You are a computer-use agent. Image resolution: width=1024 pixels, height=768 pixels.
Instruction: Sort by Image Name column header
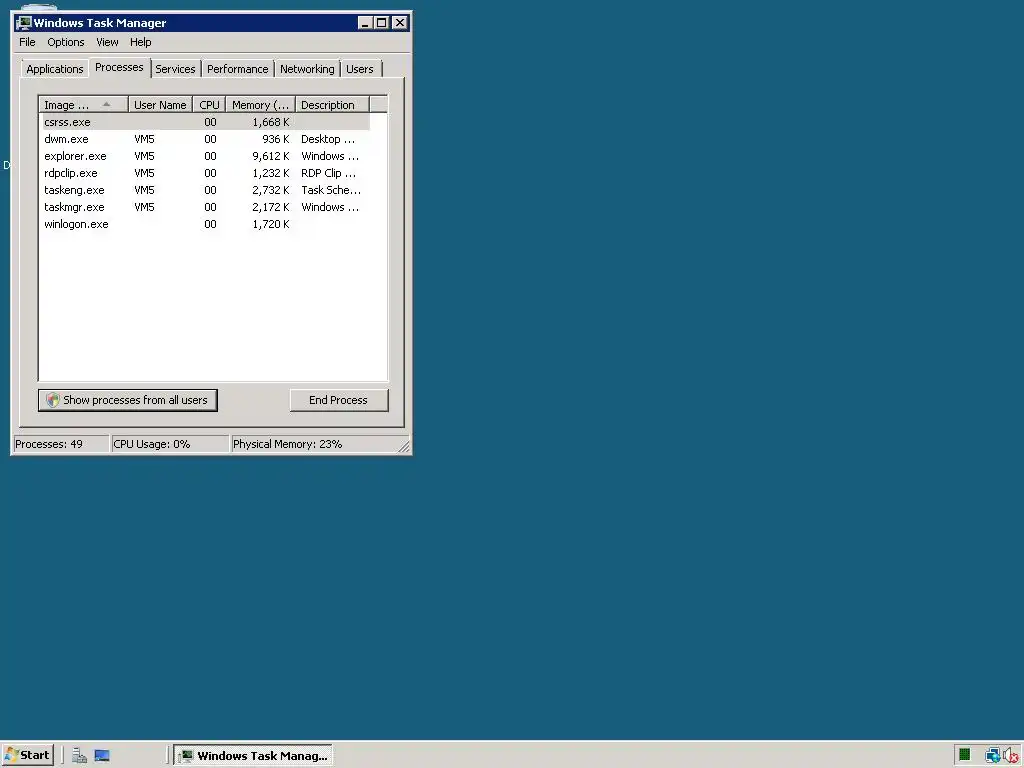tap(84, 105)
